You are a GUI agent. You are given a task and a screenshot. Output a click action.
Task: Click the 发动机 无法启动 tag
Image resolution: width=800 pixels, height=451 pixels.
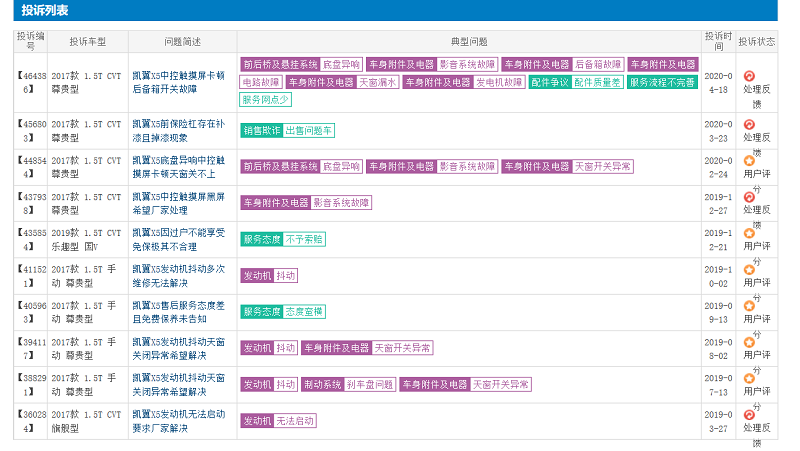click(x=278, y=421)
